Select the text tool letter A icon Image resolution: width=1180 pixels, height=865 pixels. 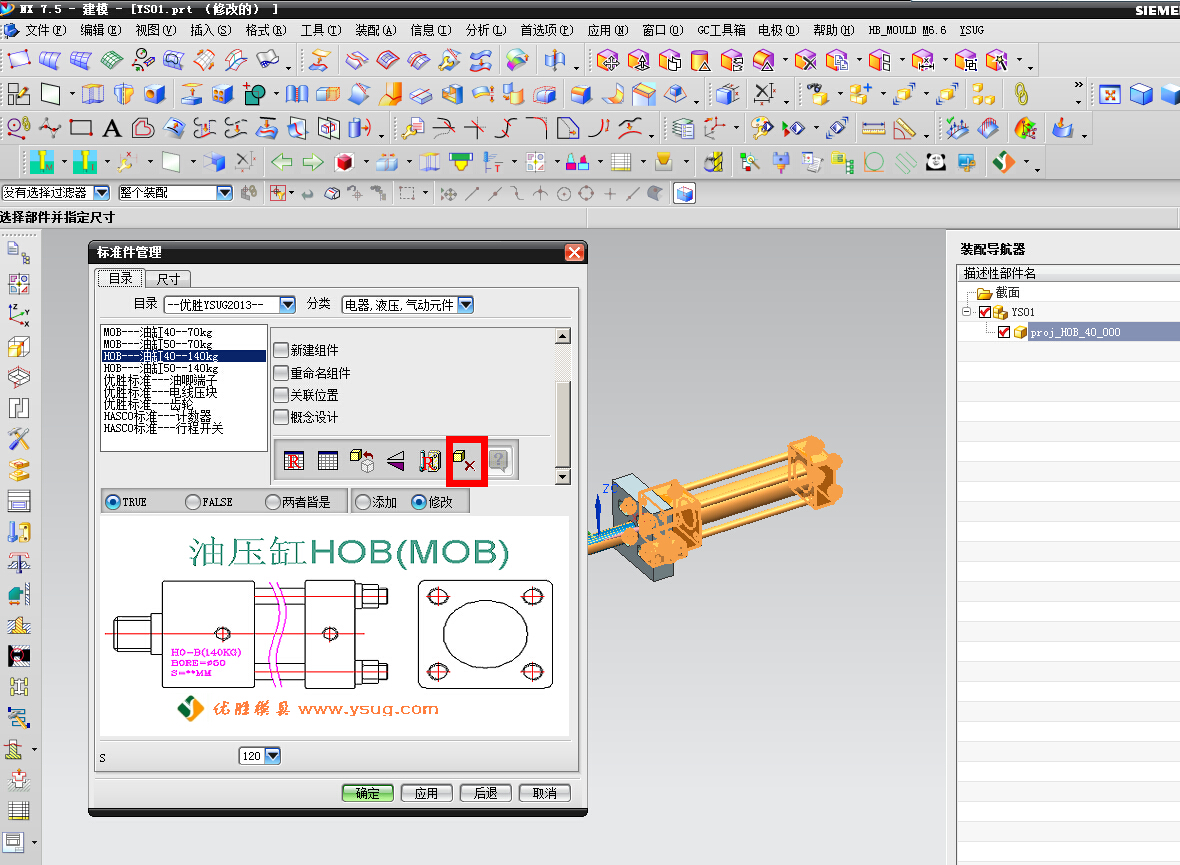112,129
